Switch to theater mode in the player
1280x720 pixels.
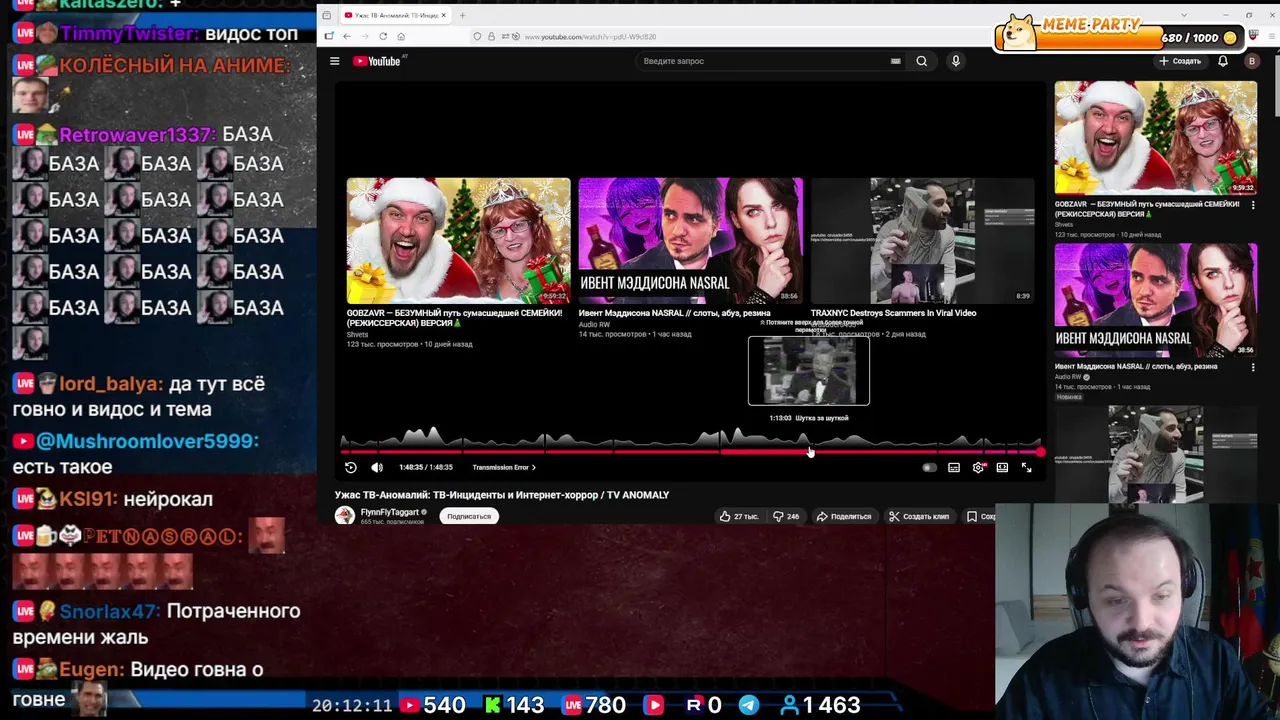pos(1002,467)
